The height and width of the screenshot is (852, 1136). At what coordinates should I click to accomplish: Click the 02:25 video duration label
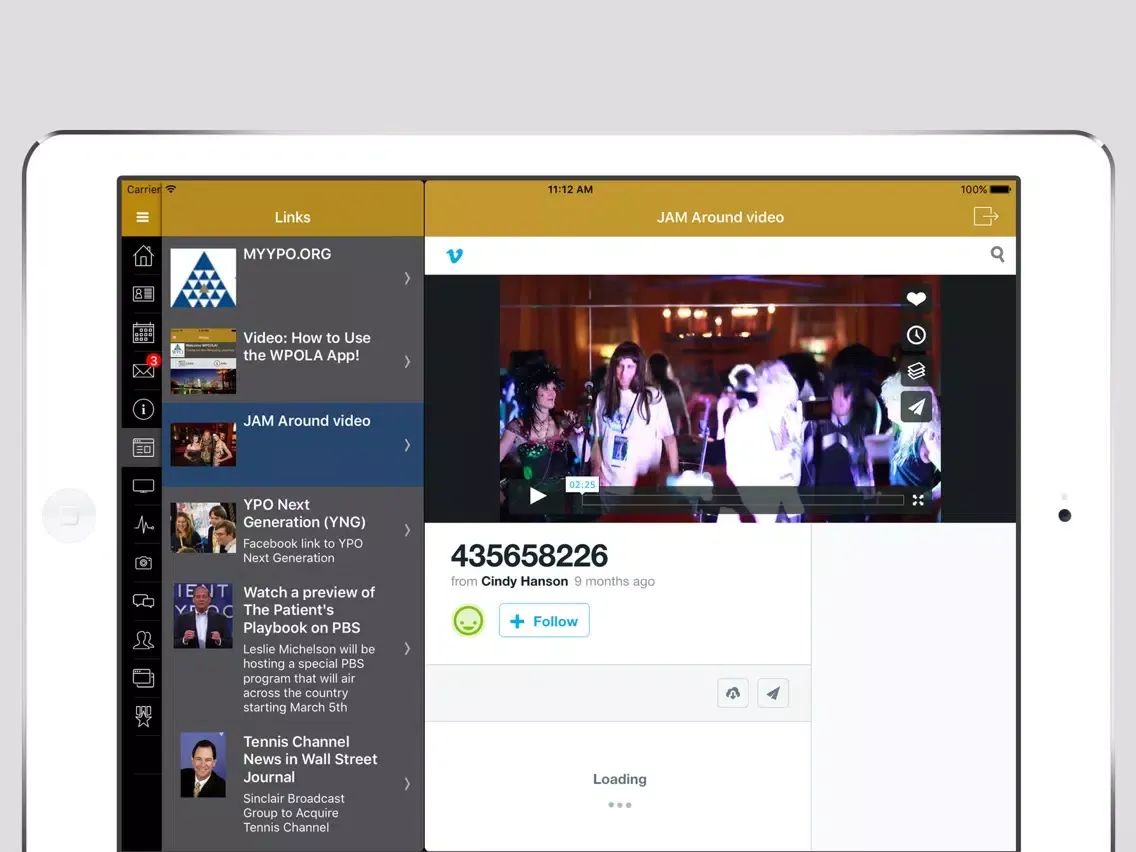click(x=582, y=485)
